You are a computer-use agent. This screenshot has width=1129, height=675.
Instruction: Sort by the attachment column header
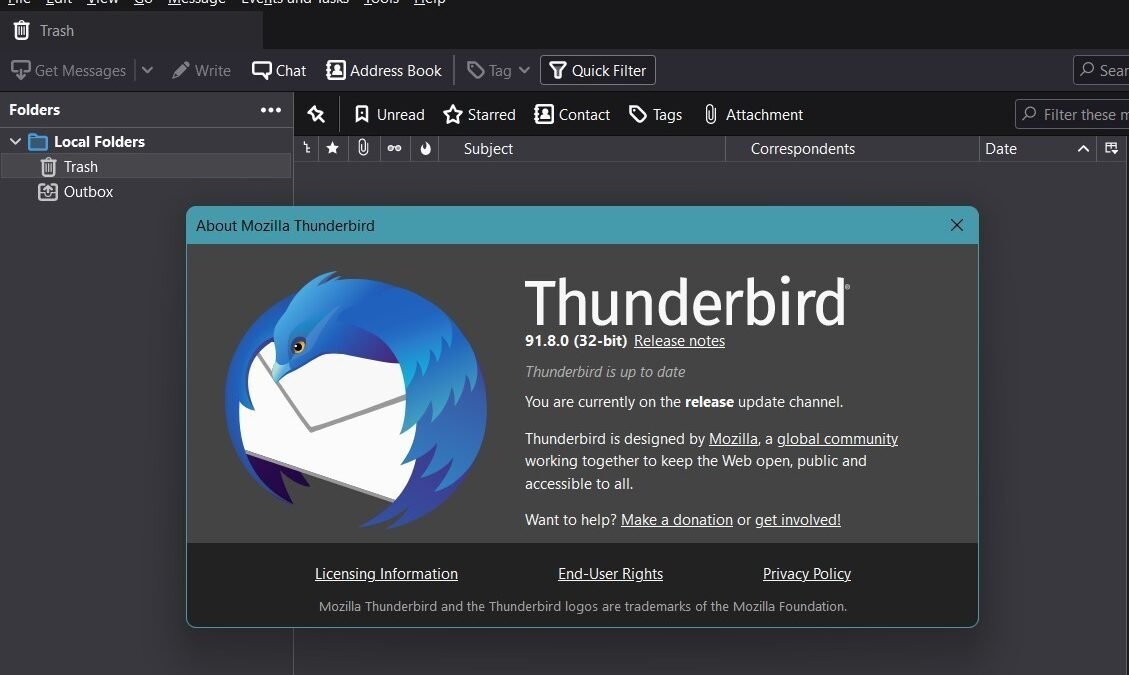click(364, 148)
